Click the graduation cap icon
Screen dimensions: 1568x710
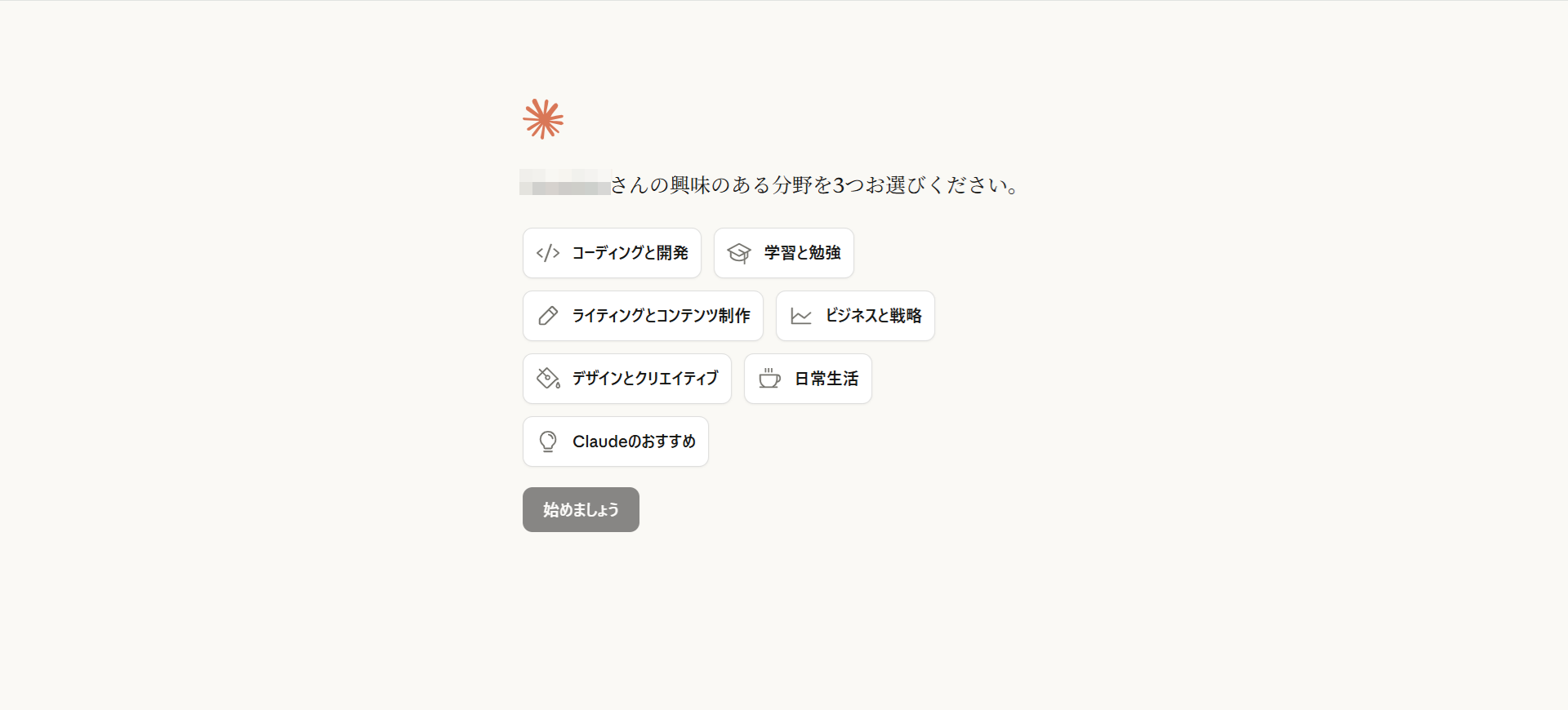pyautogui.click(x=739, y=253)
